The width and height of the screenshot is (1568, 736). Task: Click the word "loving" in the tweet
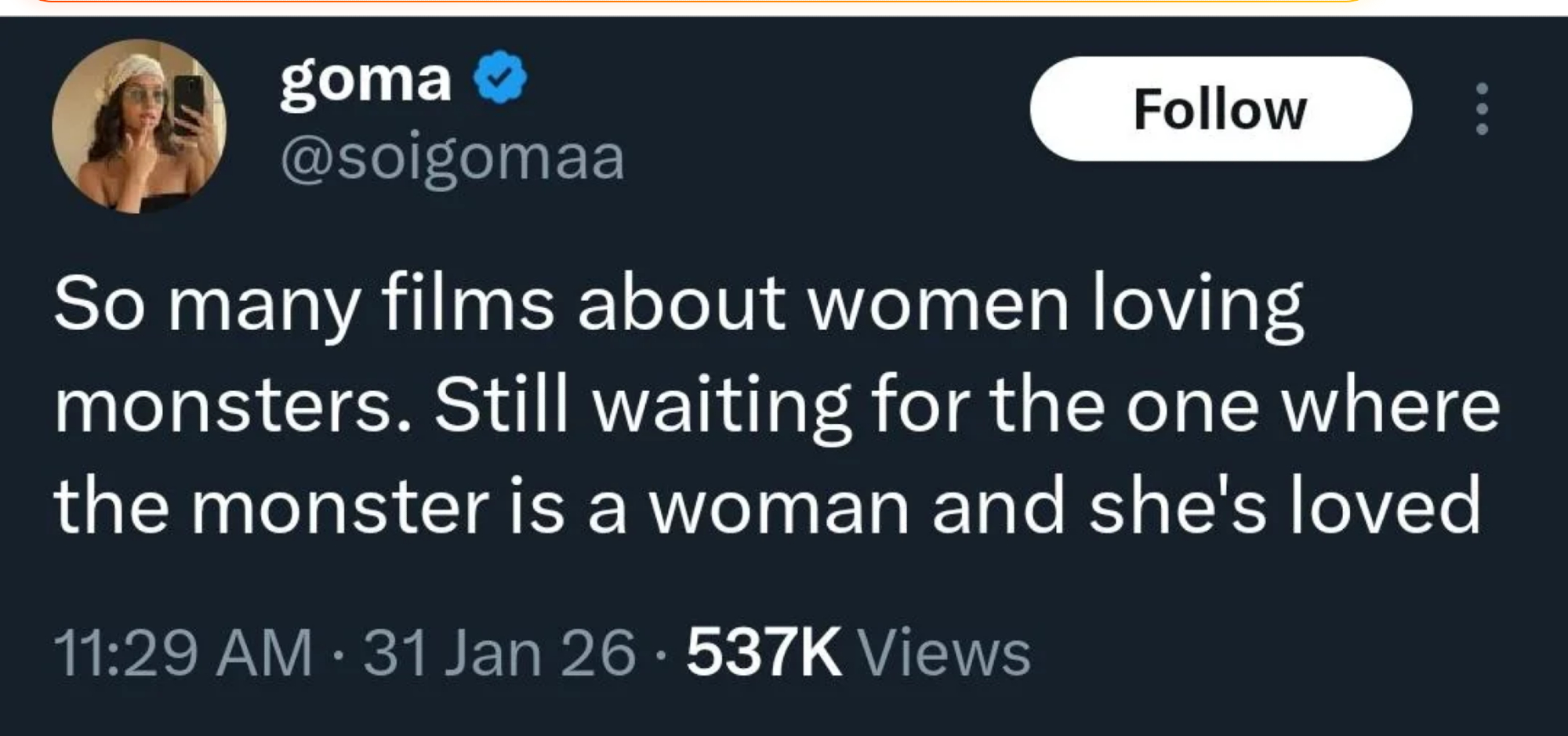pos(1198,306)
